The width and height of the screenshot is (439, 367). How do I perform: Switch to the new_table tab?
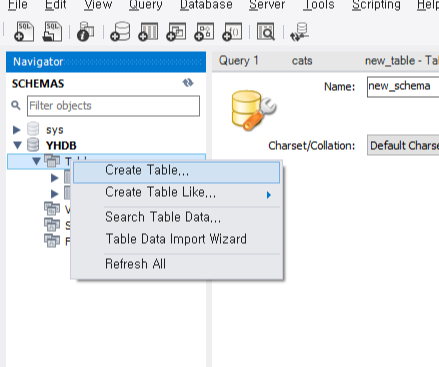coord(402,61)
